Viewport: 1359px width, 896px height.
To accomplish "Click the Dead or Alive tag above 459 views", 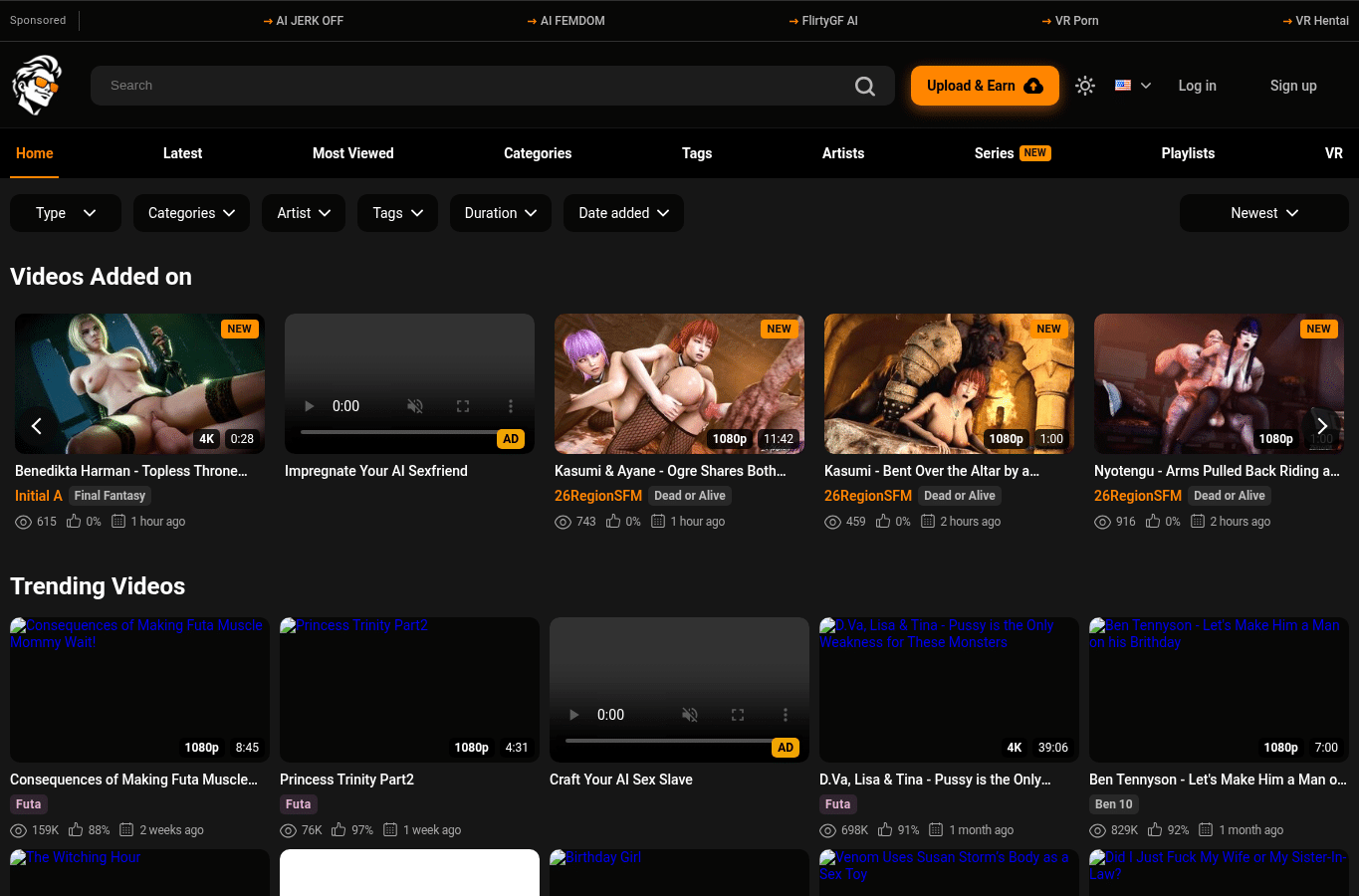I will coord(960,496).
